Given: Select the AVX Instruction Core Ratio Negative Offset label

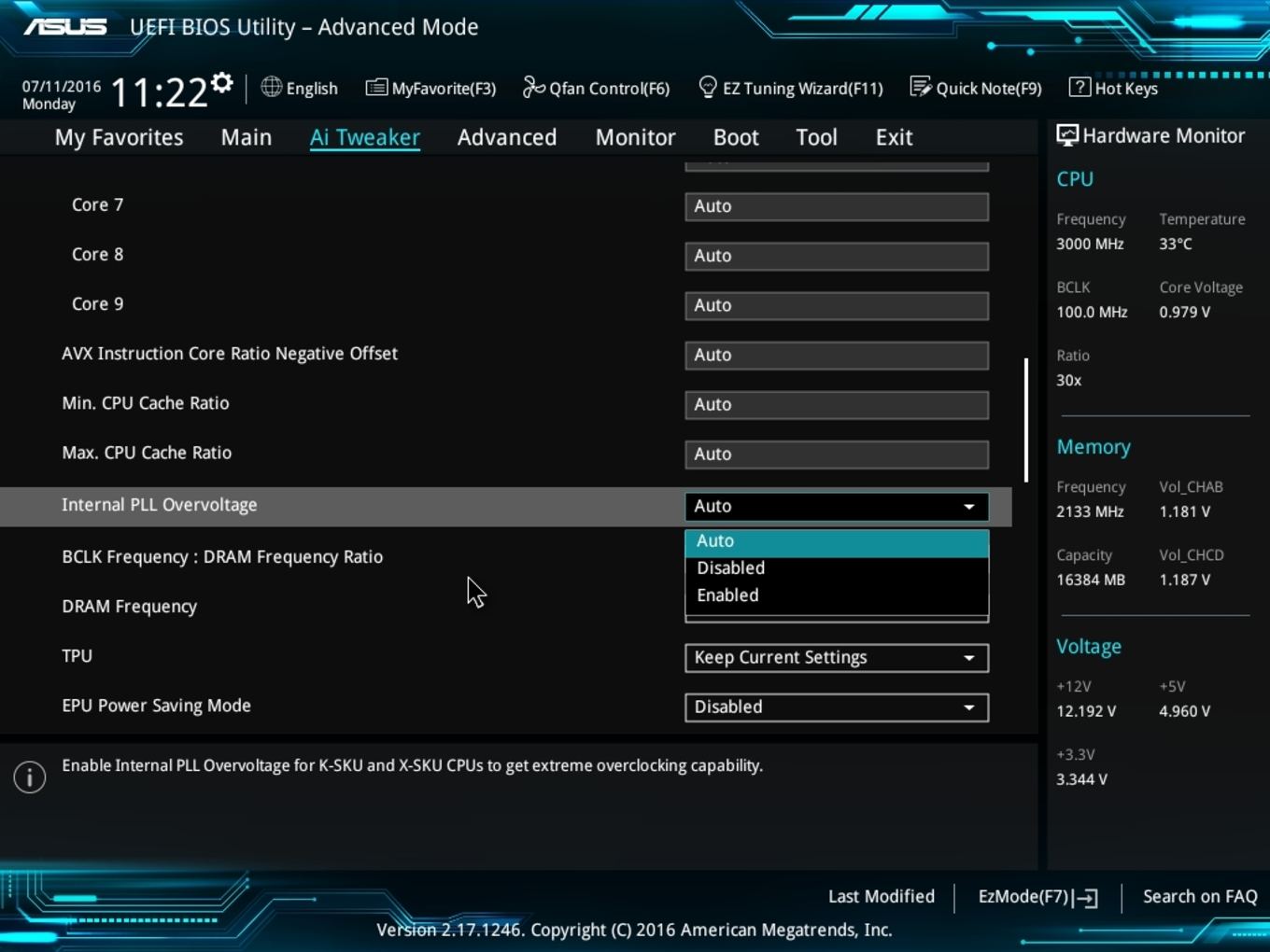Looking at the screenshot, I should point(230,354).
